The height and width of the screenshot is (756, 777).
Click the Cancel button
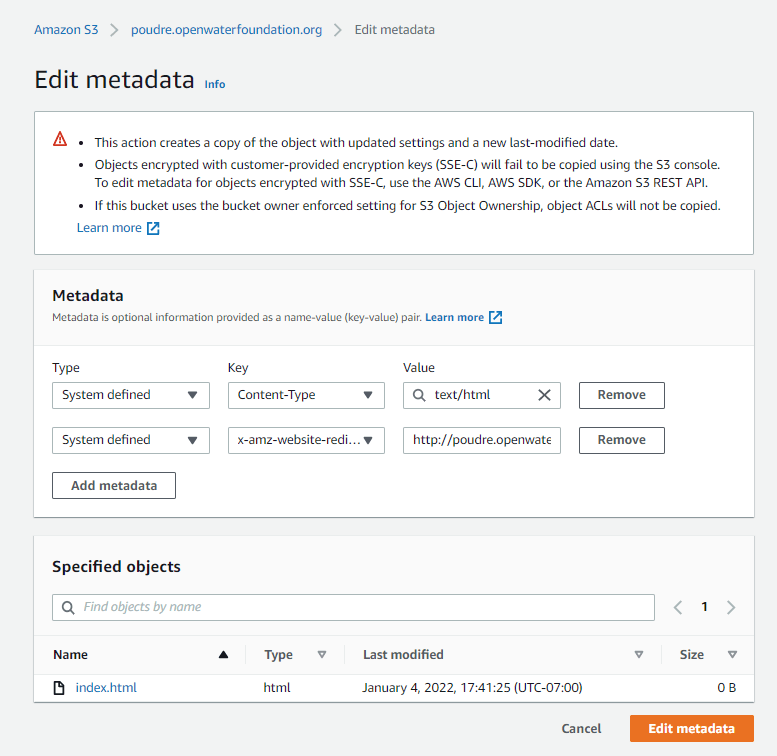point(581,728)
